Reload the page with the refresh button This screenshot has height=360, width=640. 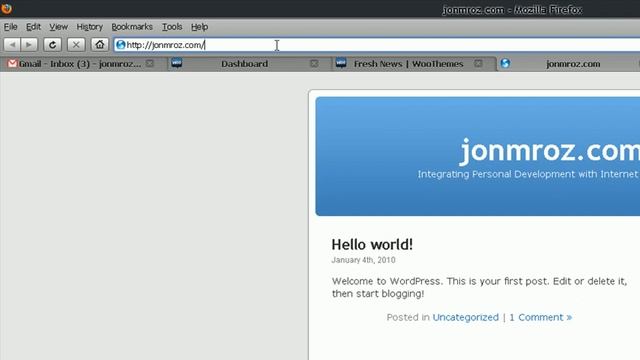[x=52, y=44]
